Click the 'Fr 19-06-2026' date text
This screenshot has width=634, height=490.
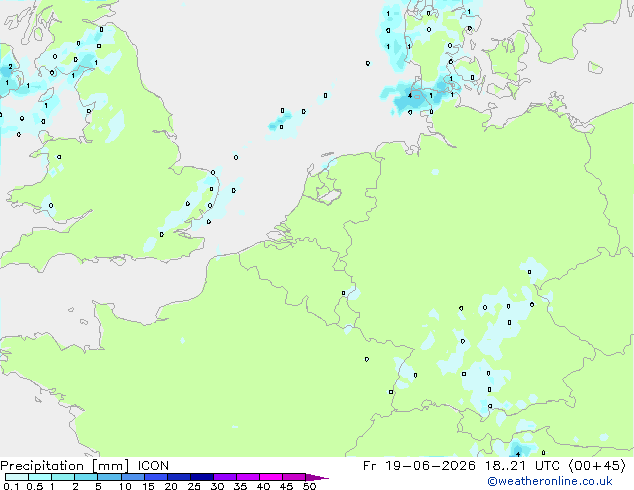pos(419,466)
